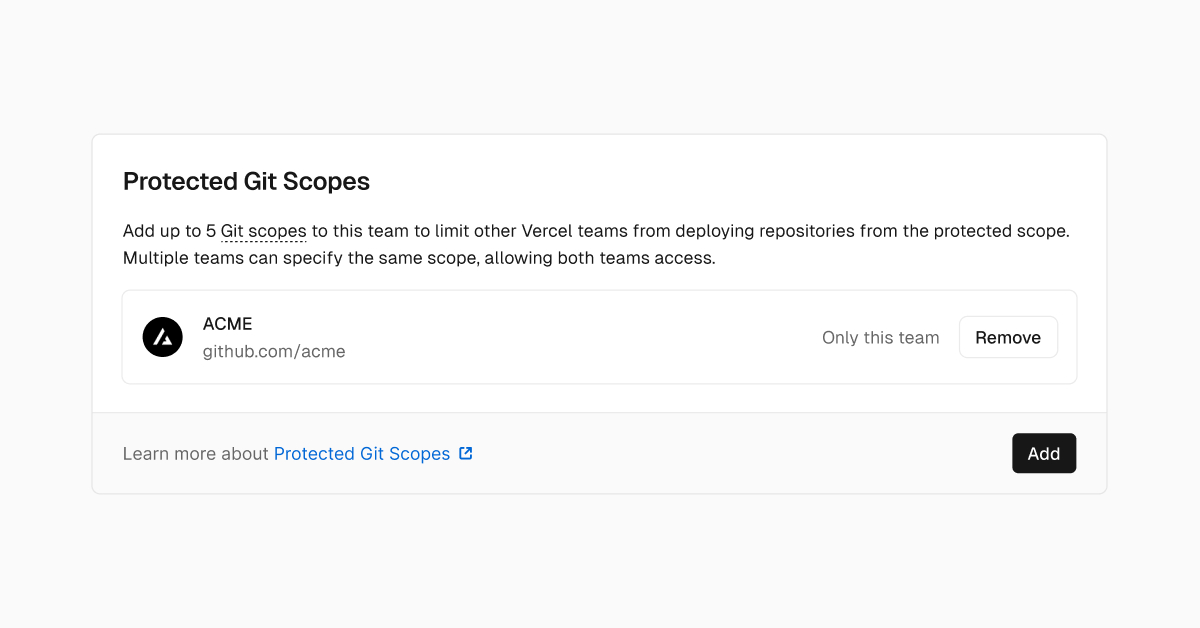
Task: Remove the ACME scope
Action: pyautogui.click(x=1008, y=337)
